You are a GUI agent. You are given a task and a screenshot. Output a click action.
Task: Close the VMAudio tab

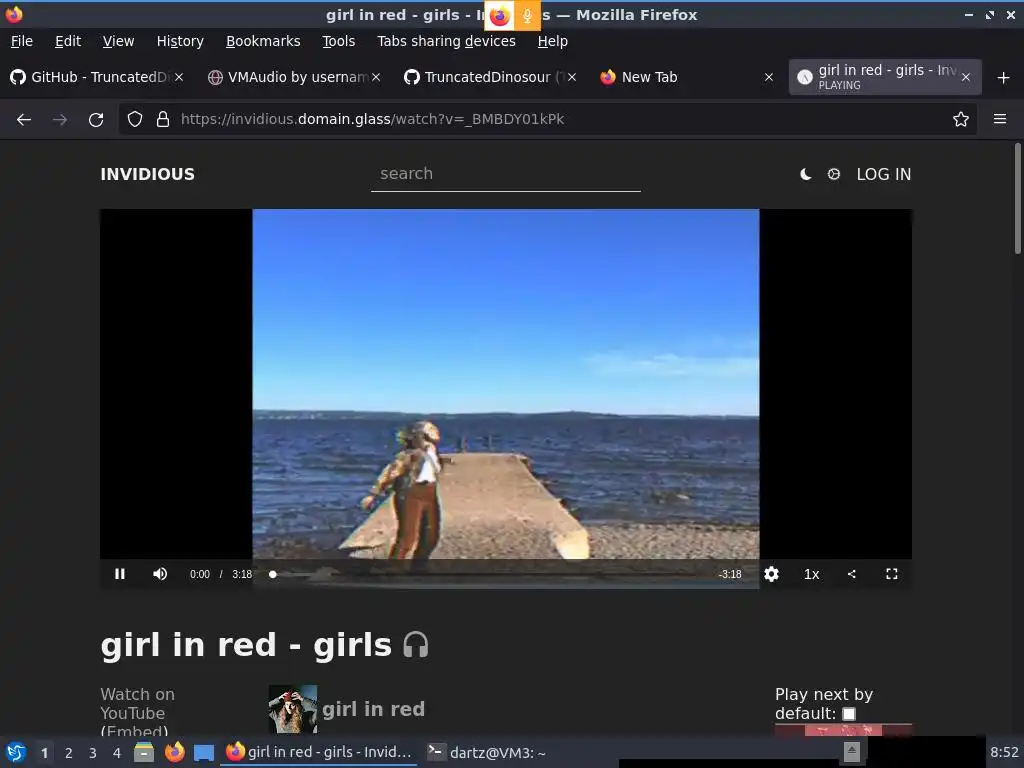tap(376, 77)
